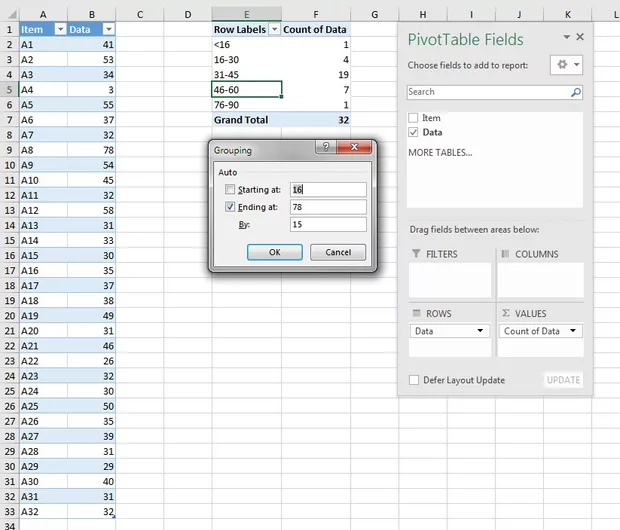This screenshot has width=620, height=530.
Task: Enable the Starting at checkbox
Action: pos(231,190)
